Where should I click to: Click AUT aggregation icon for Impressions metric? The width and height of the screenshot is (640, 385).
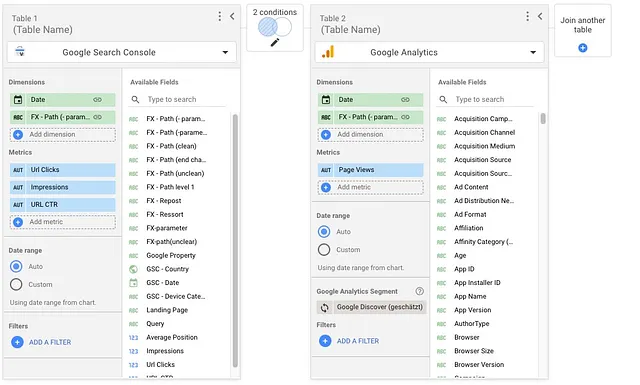[x=18, y=187]
